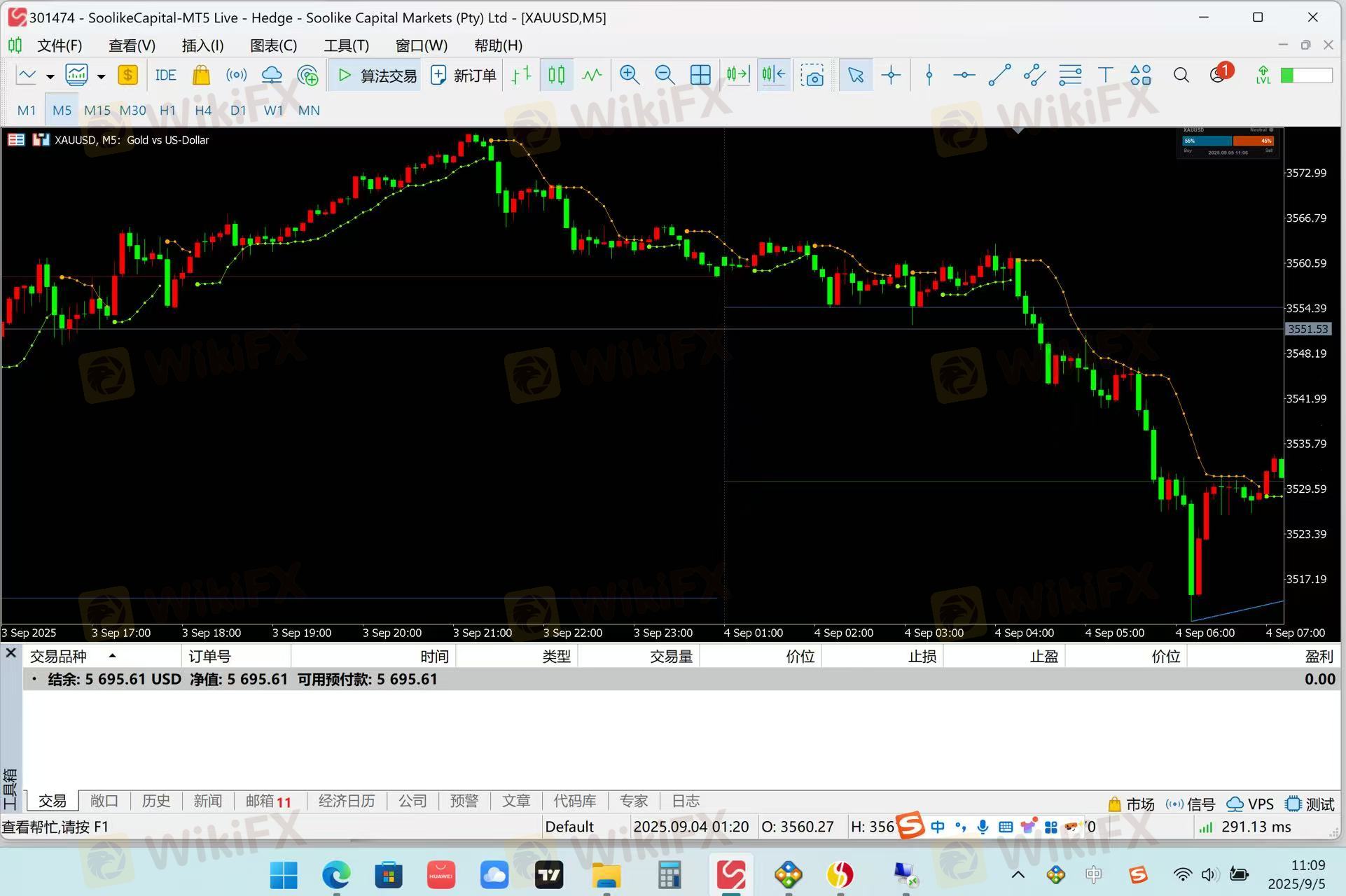Click the 新订单 new order button
The height and width of the screenshot is (896, 1346).
tap(464, 75)
